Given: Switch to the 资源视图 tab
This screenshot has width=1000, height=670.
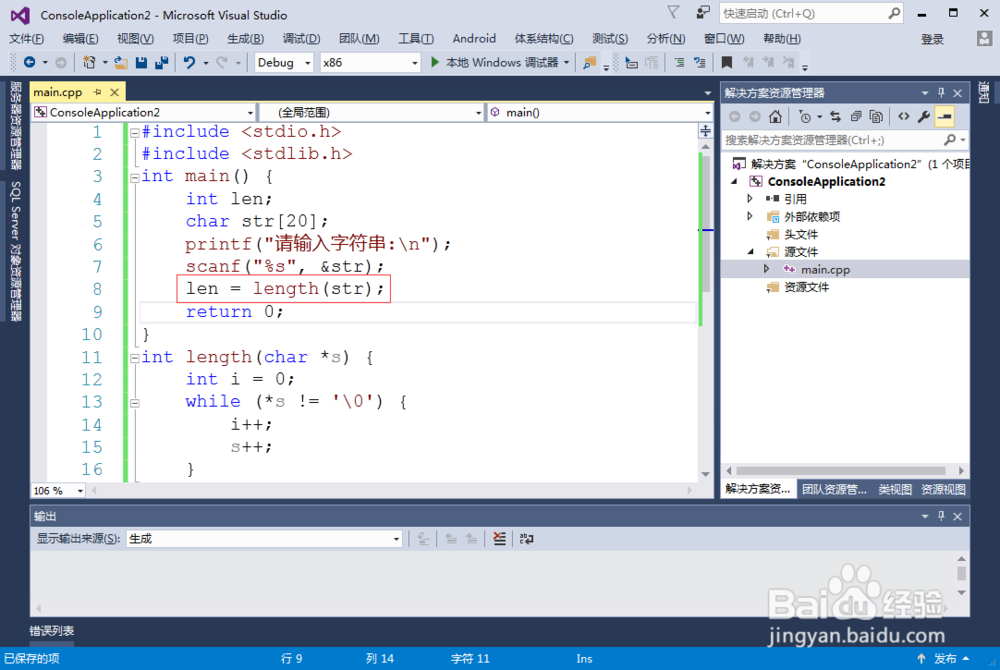Looking at the screenshot, I should pos(943,490).
